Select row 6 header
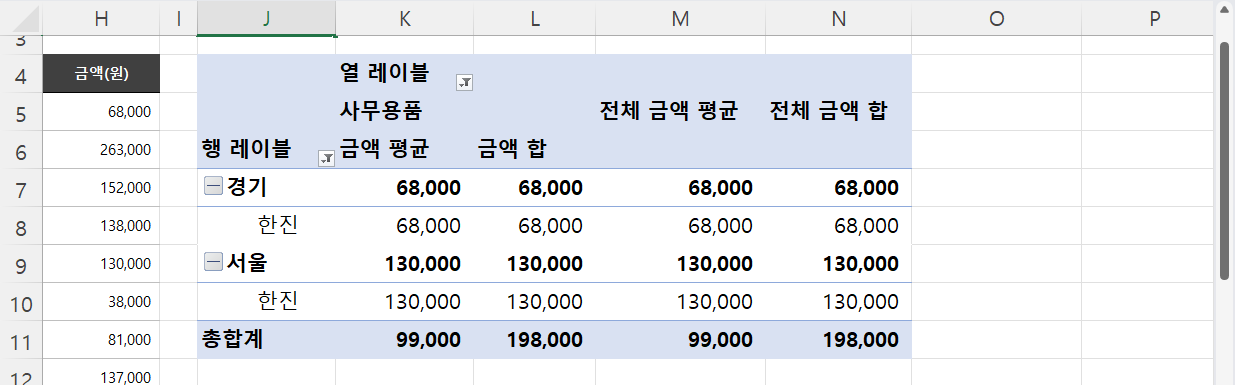Viewport: 1235px width, 385px height. [x=21, y=149]
